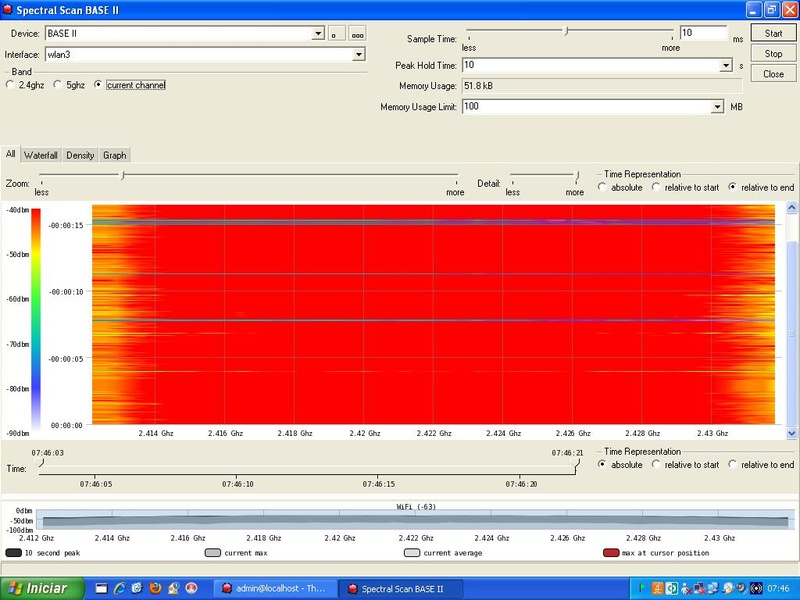800x600 pixels.
Task: Select the 5ghz band option
Action: 58,85
